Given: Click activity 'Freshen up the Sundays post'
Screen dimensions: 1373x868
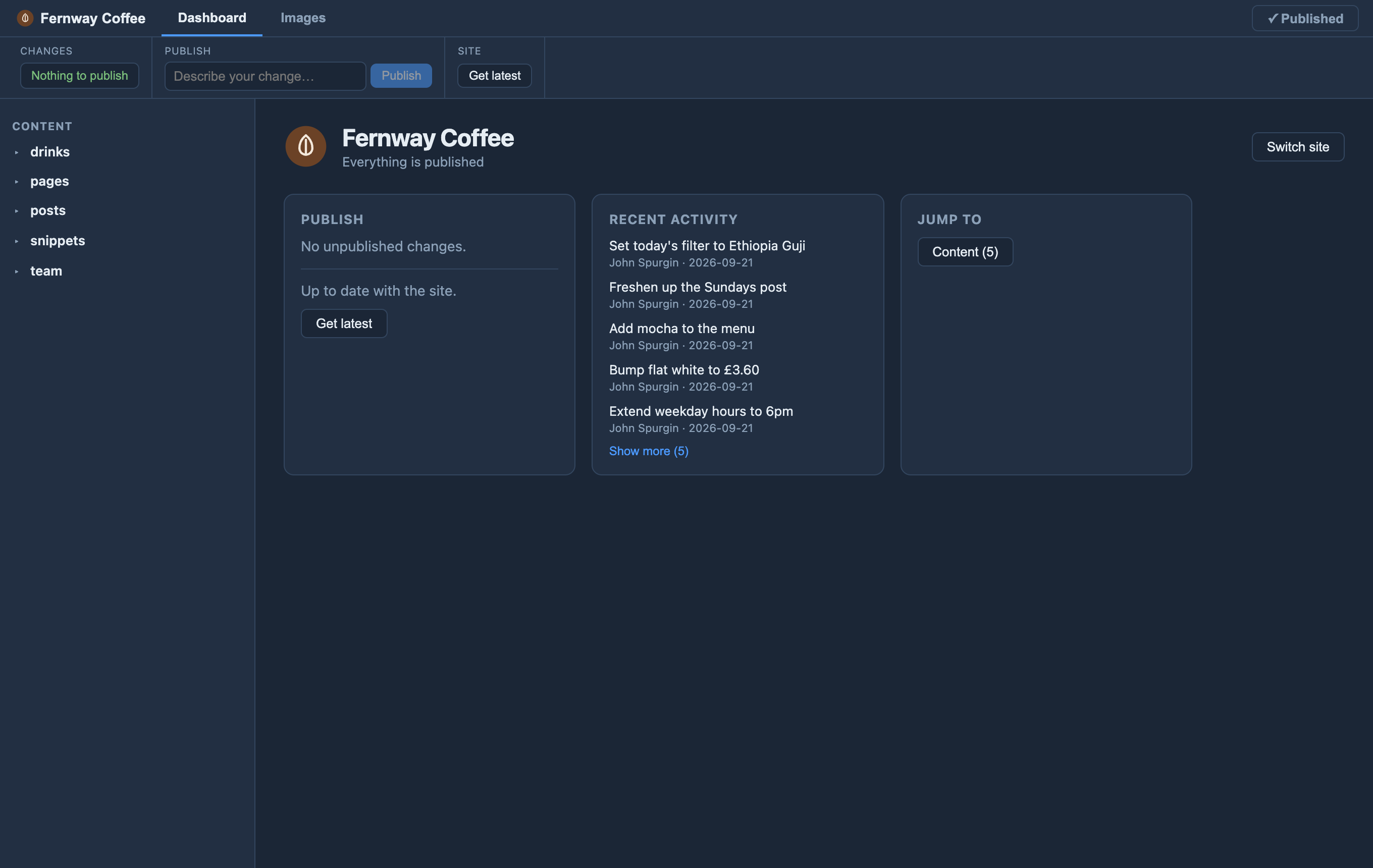Looking at the screenshot, I should pyautogui.click(x=697, y=287).
